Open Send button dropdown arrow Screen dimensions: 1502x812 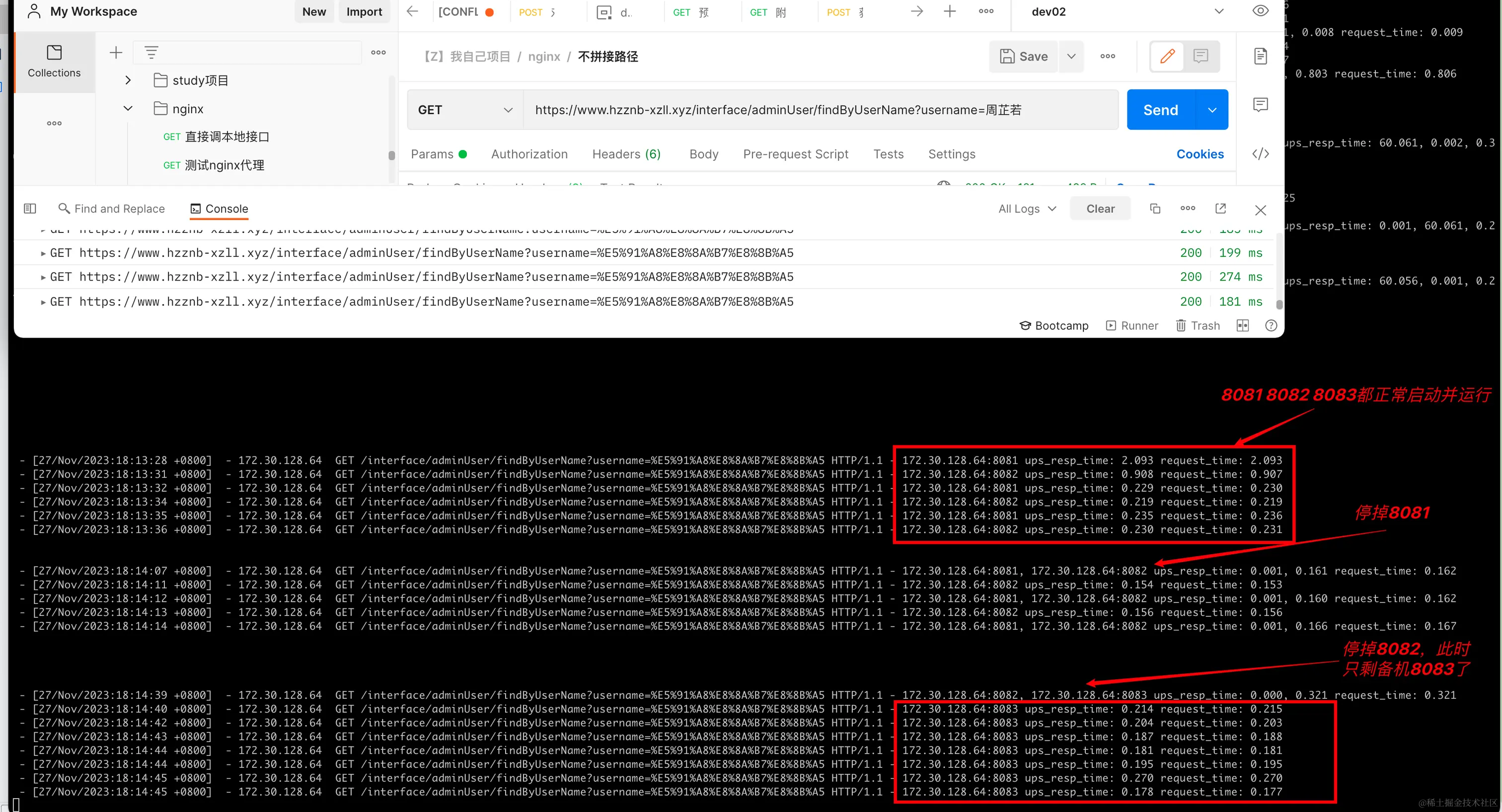point(1211,110)
